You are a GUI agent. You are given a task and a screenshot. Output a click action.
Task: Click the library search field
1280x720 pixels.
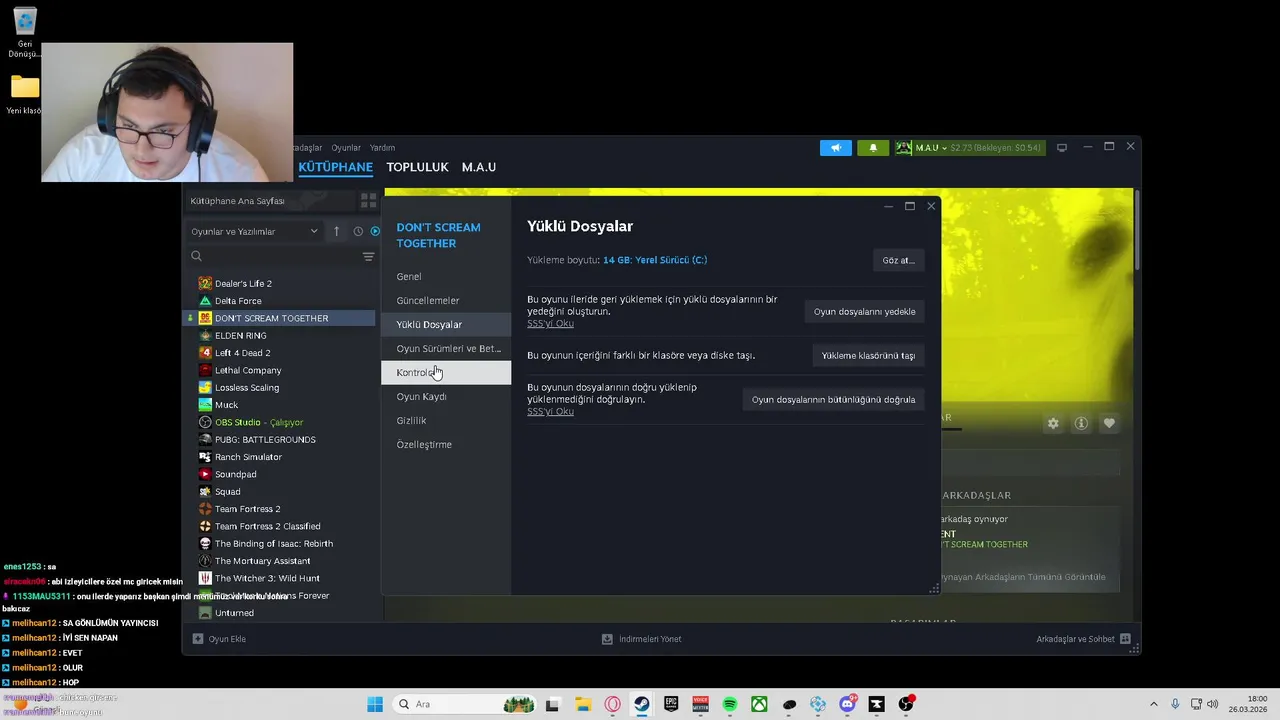tap(273, 257)
